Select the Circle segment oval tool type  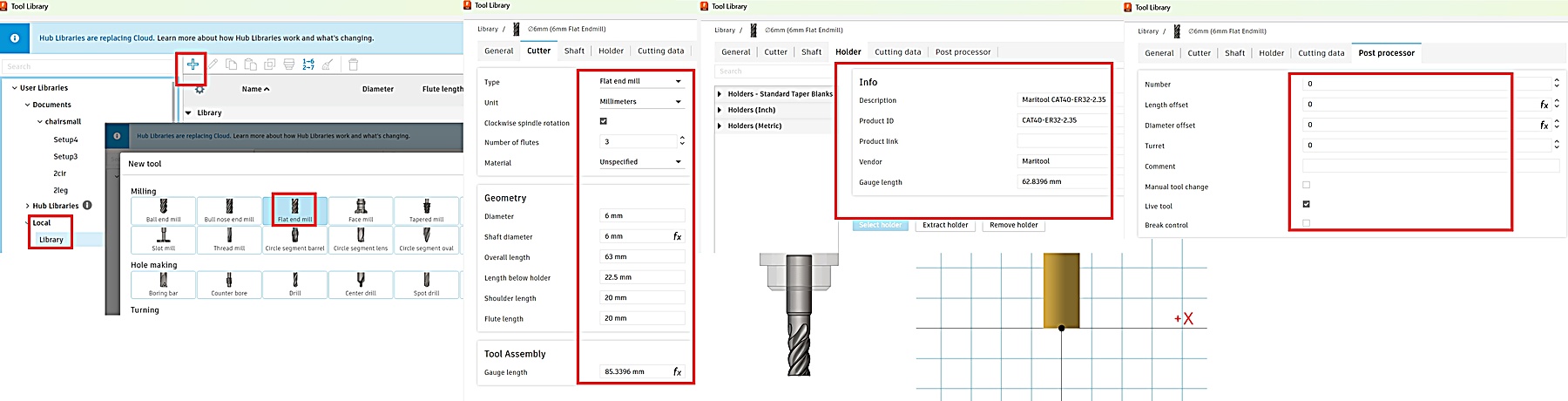[427, 240]
